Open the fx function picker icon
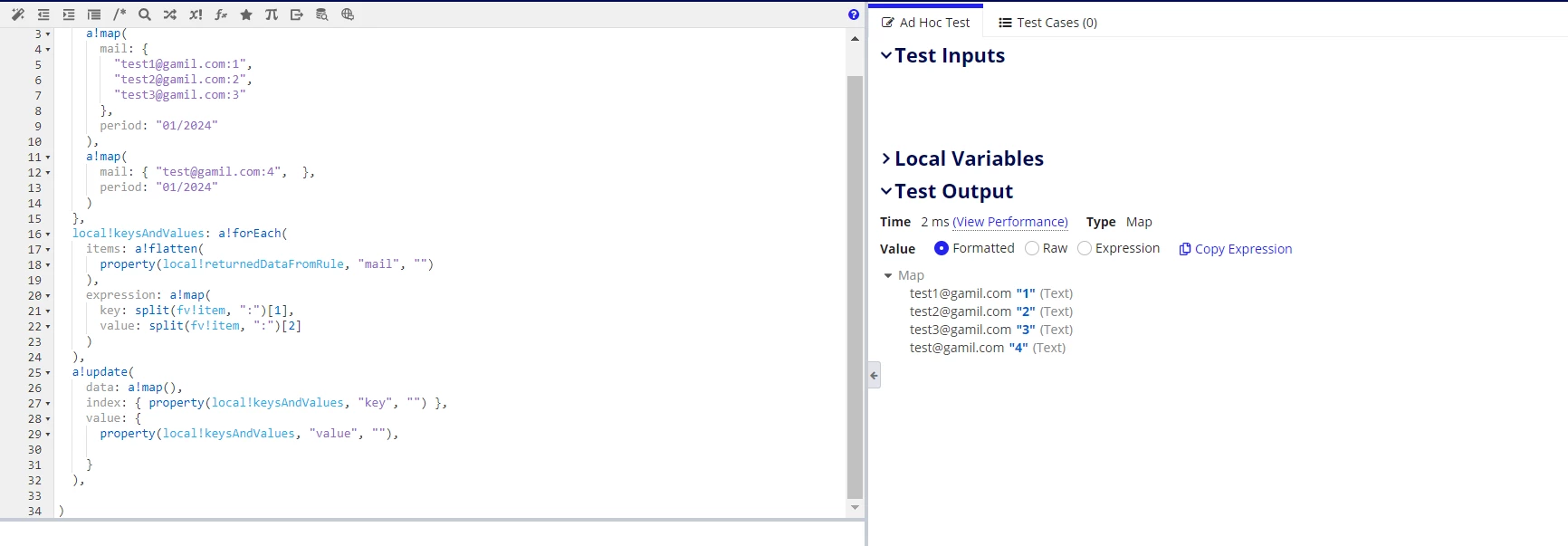1568x546 pixels. click(221, 14)
